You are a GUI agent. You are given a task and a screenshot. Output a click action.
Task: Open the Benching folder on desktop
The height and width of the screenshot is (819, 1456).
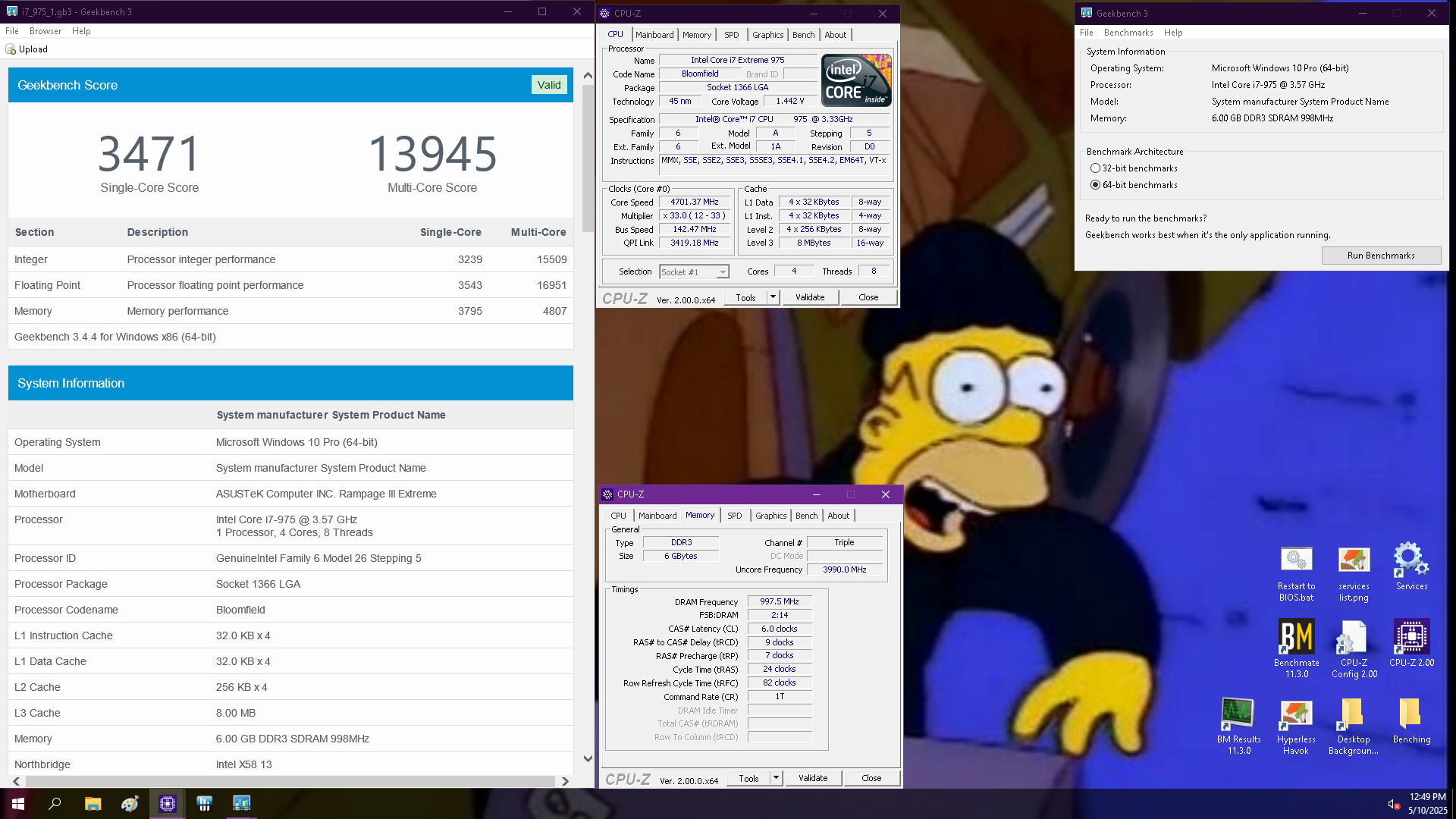tap(1411, 720)
